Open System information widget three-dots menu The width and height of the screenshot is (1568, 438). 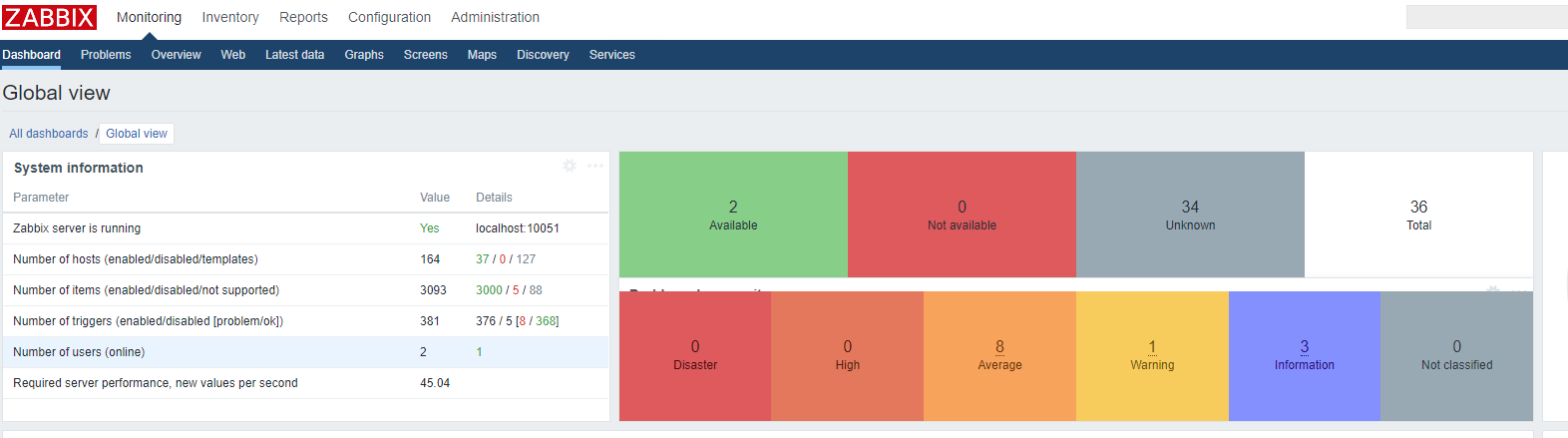(595, 166)
